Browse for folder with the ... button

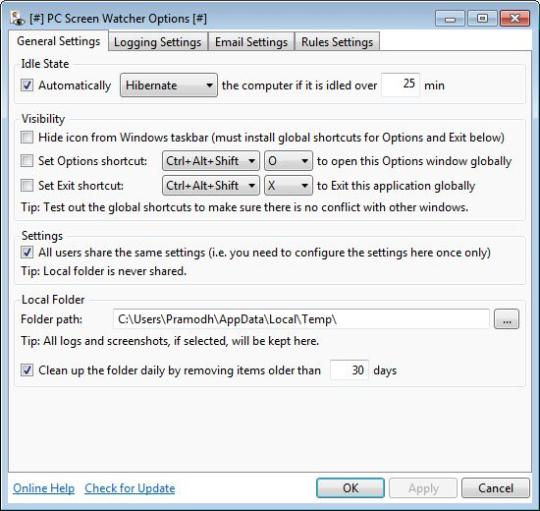506,319
